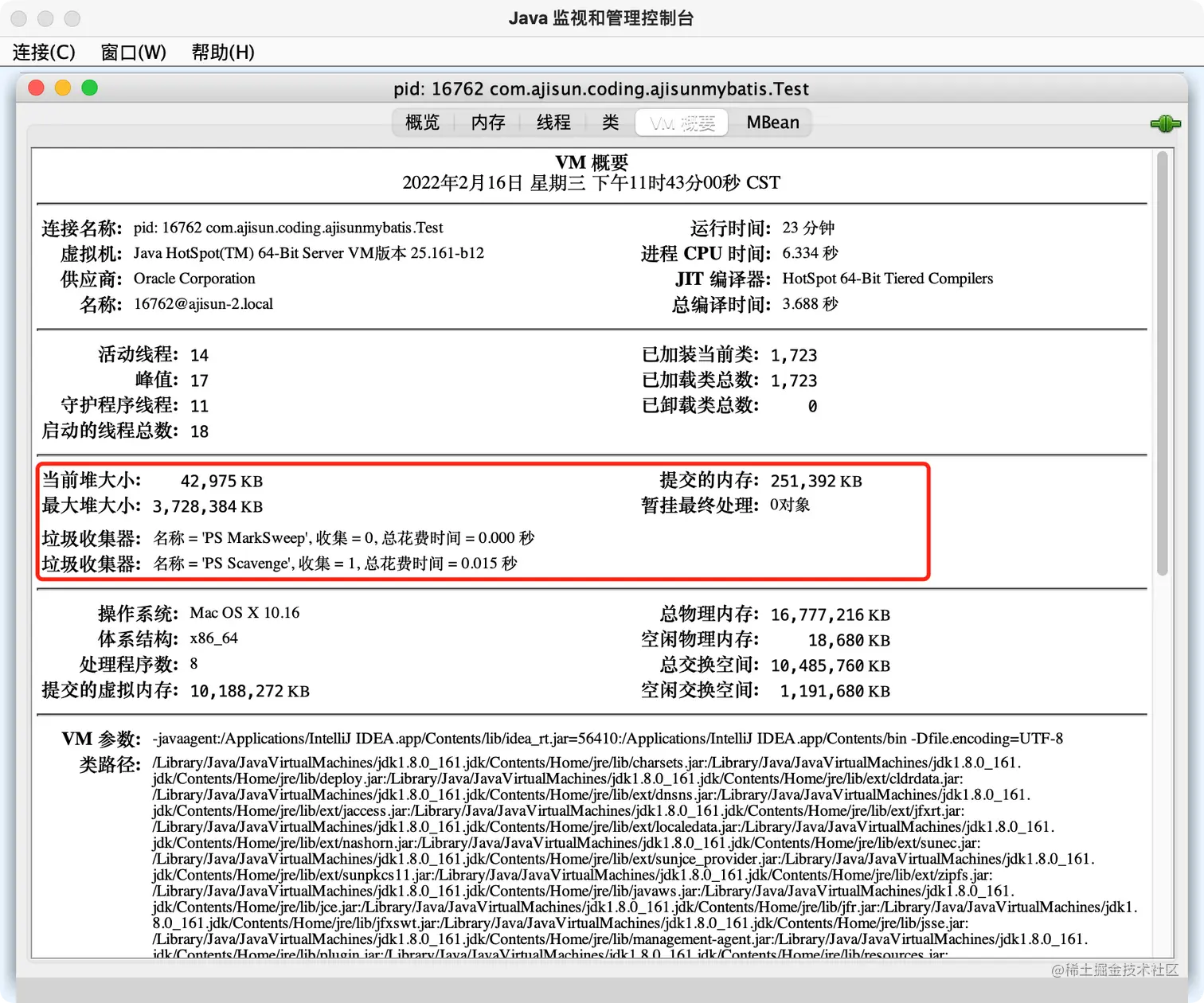
Task: Select the VM 概要 tab
Action: pos(682,123)
